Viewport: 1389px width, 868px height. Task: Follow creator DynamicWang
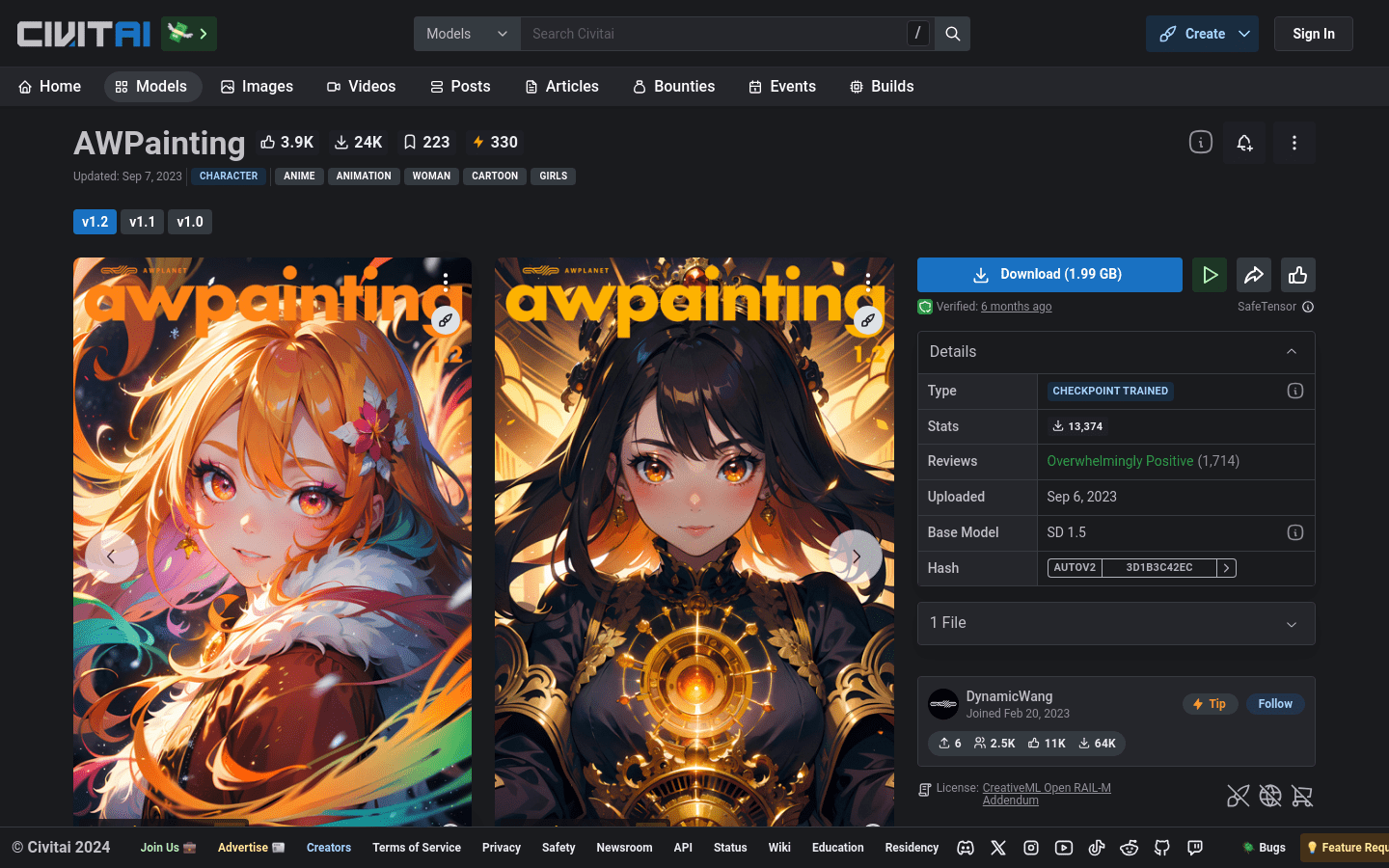1275,704
